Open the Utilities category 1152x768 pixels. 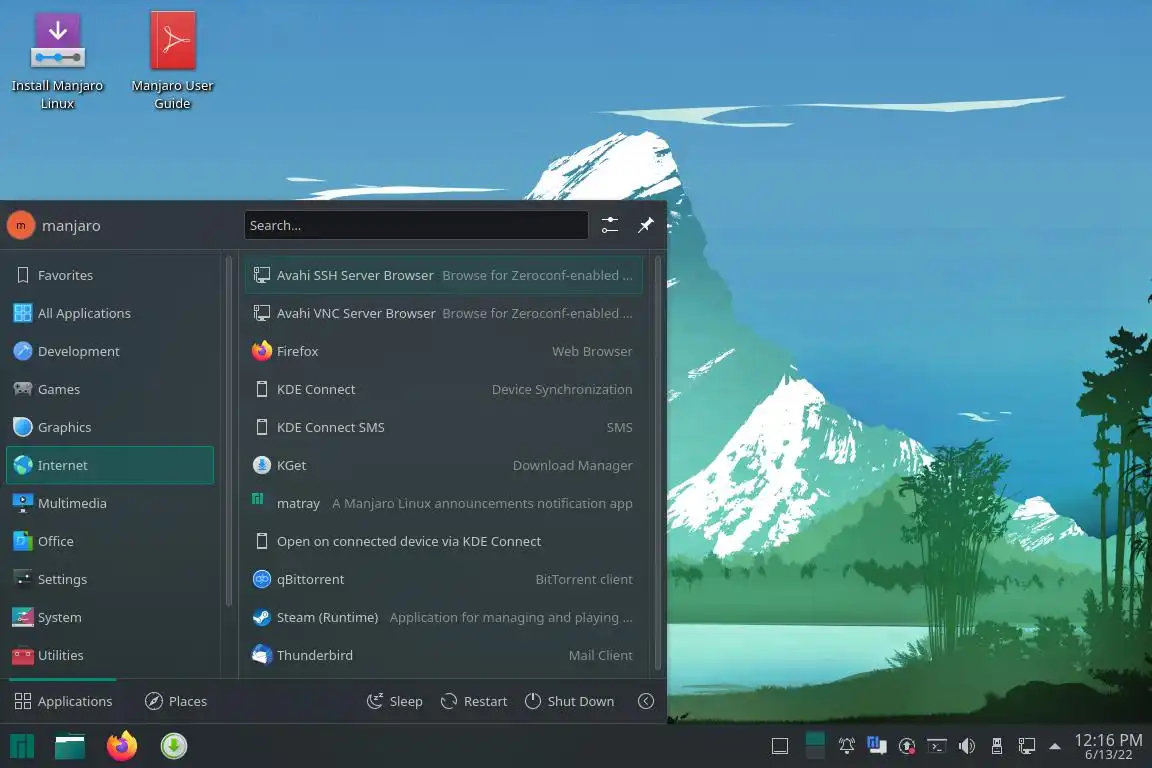pos(110,655)
